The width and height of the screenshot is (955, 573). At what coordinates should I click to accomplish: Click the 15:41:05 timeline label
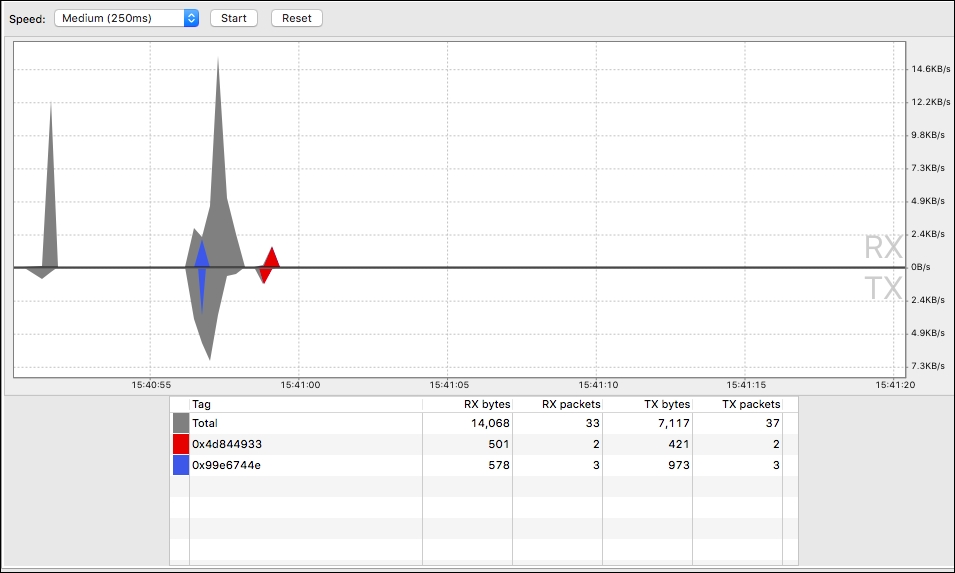click(x=448, y=384)
